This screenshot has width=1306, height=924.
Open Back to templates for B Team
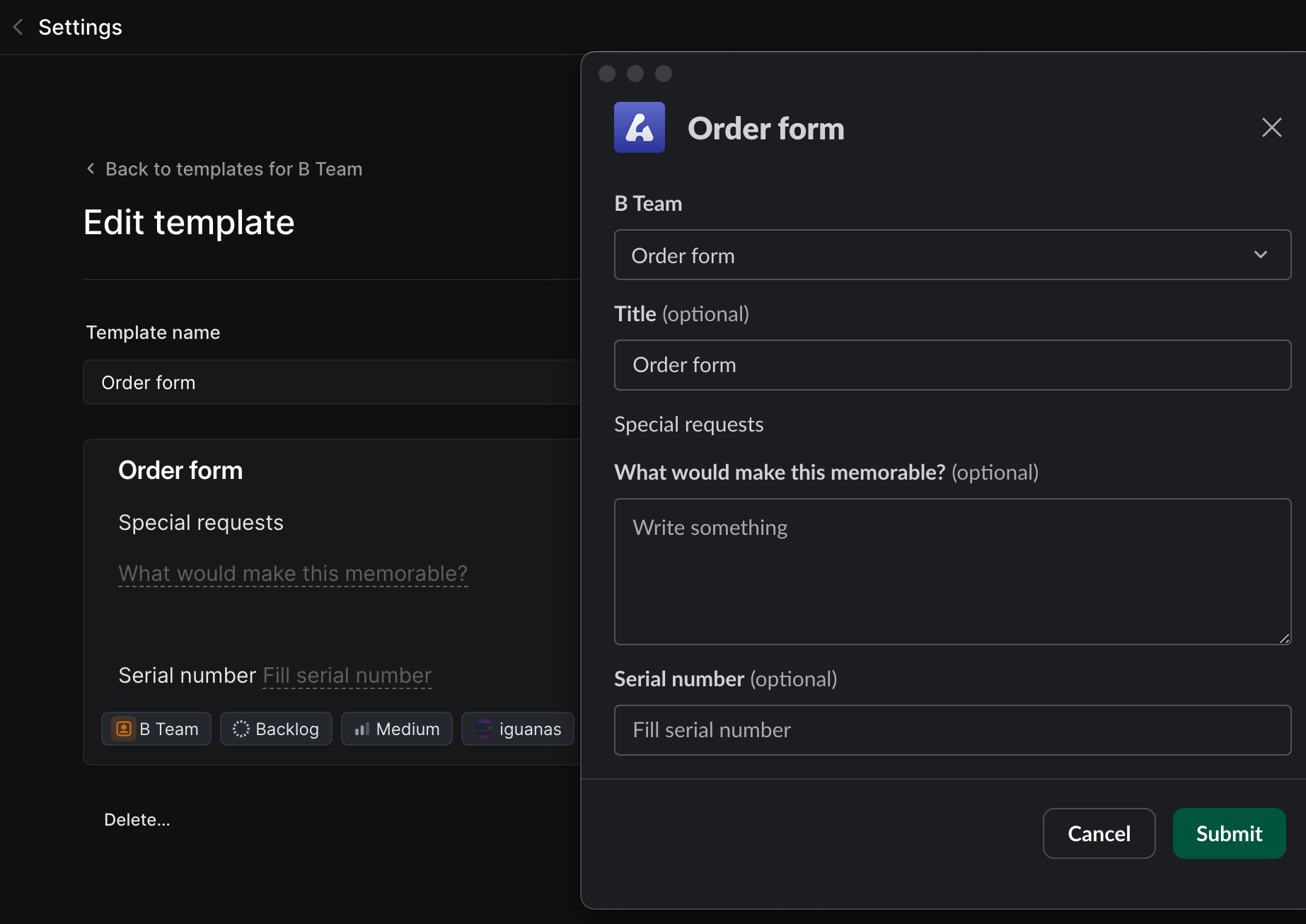pos(233,168)
